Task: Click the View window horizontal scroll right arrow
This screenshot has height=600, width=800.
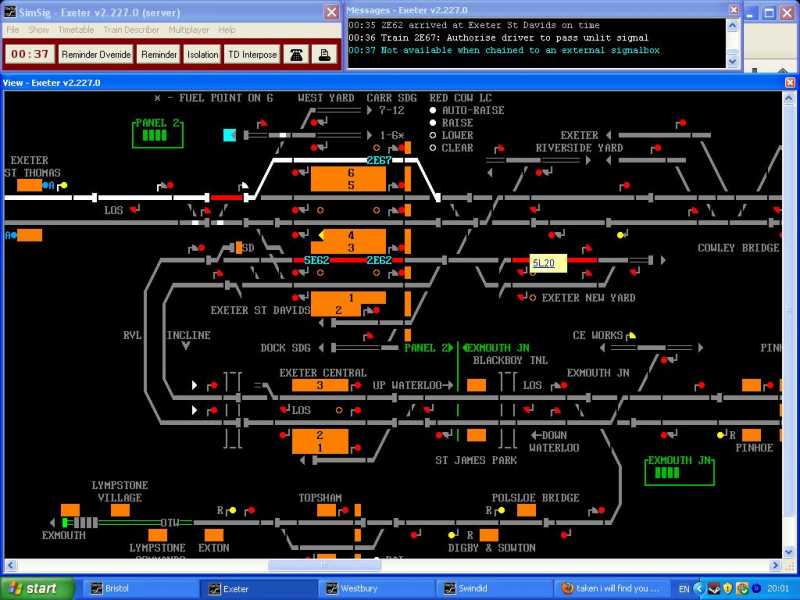Action: pyautogui.click(x=776, y=565)
